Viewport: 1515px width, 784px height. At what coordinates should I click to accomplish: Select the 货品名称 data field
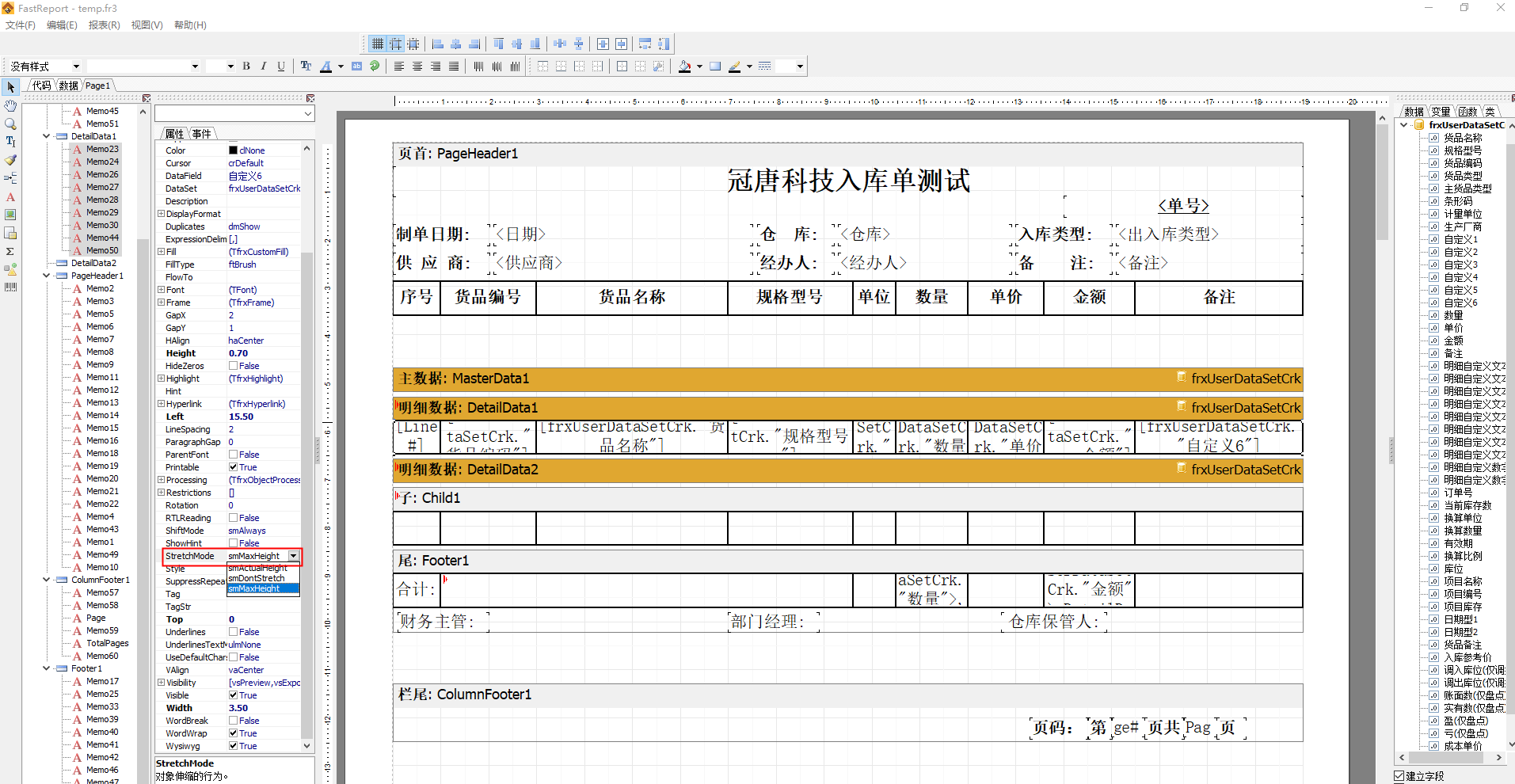(1462, 138)
